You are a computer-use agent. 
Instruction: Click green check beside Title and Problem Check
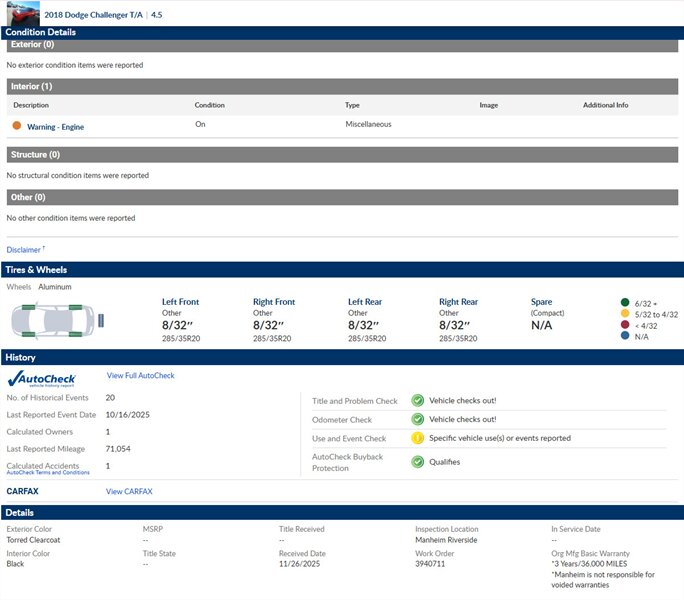coord(418,400)
